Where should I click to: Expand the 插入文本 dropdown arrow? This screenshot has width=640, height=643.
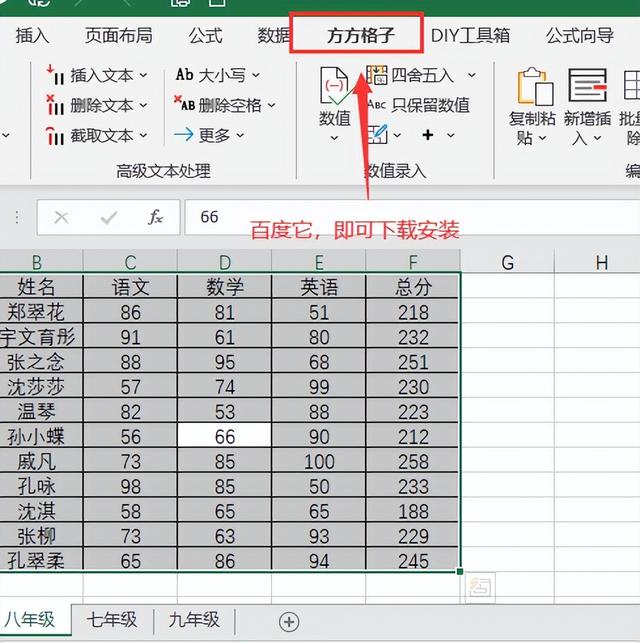143,75
